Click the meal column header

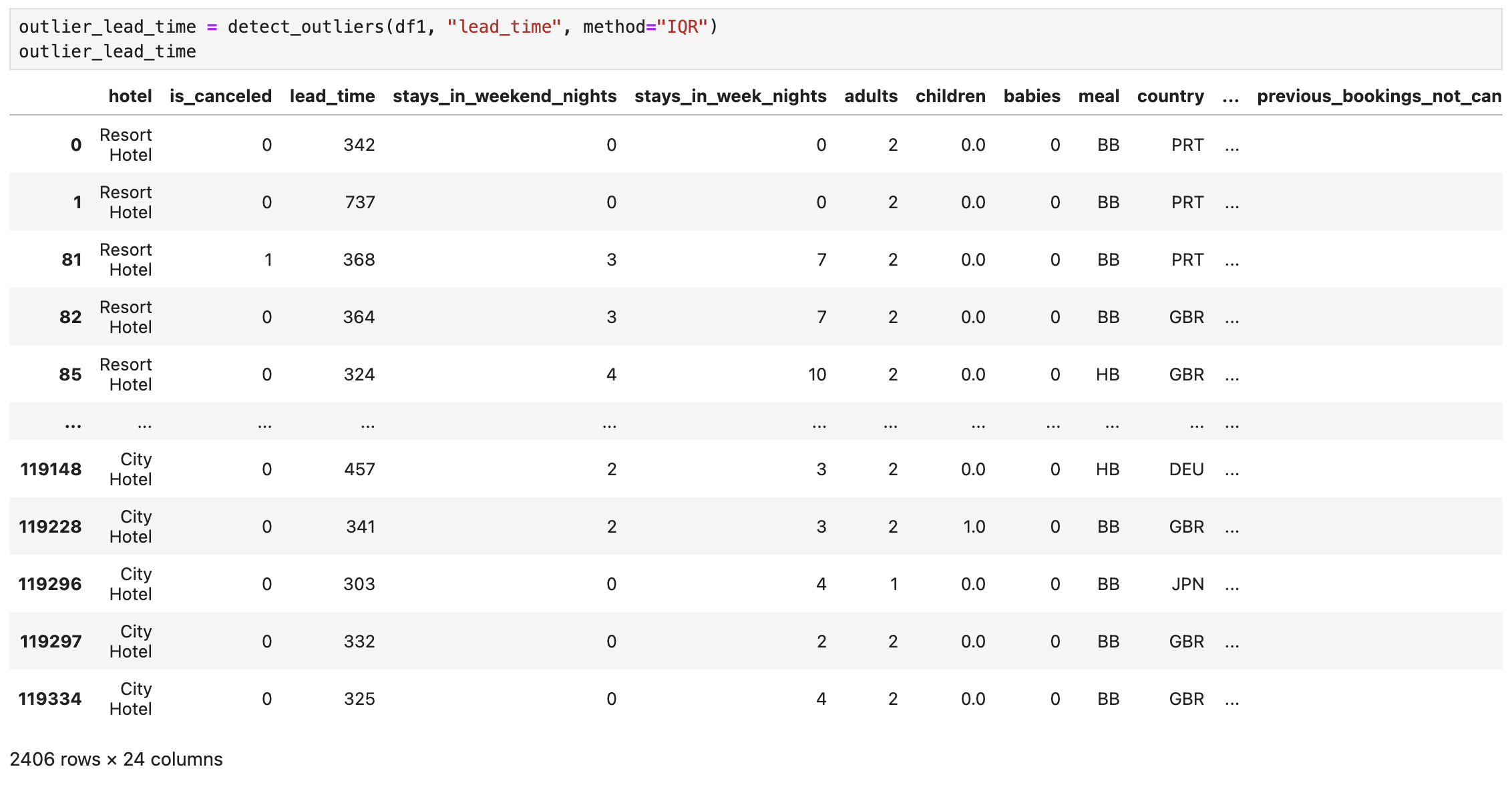tap(1098, 96)
